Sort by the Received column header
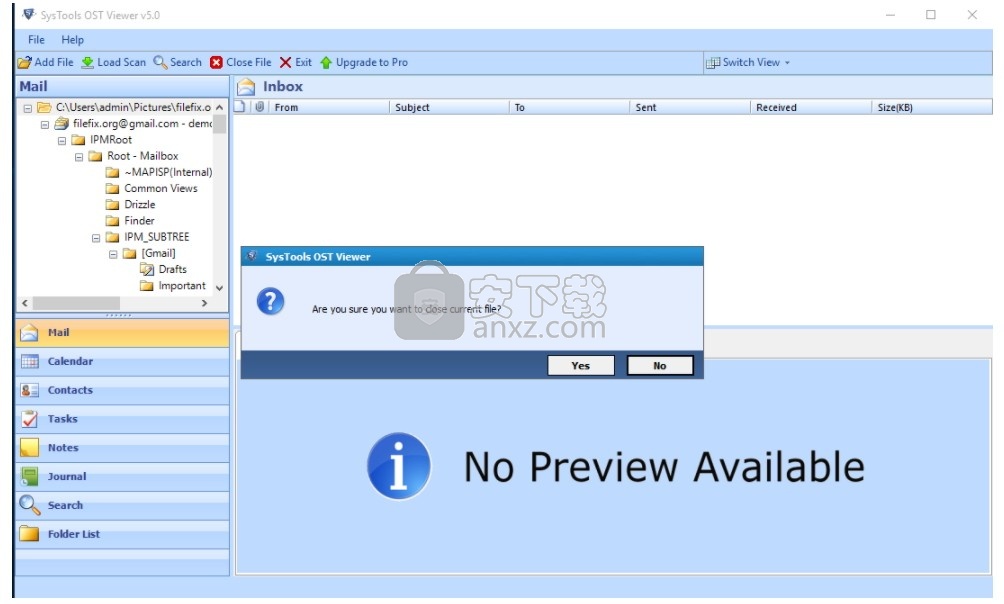Screen dimensions: 1004x604 coord(811,108)
